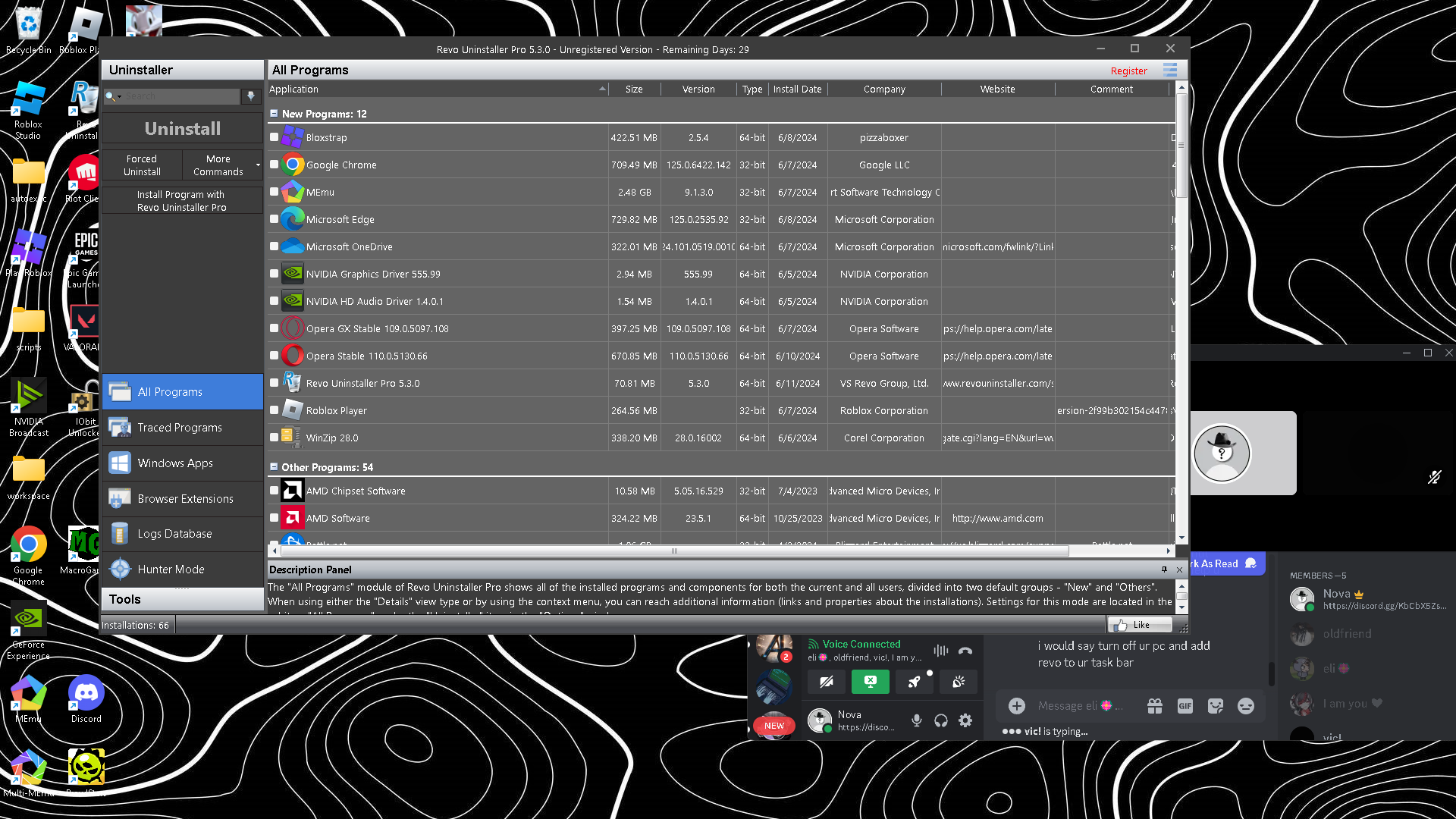Pin the Description Panel with pushpin icon

coord(1164,570)
